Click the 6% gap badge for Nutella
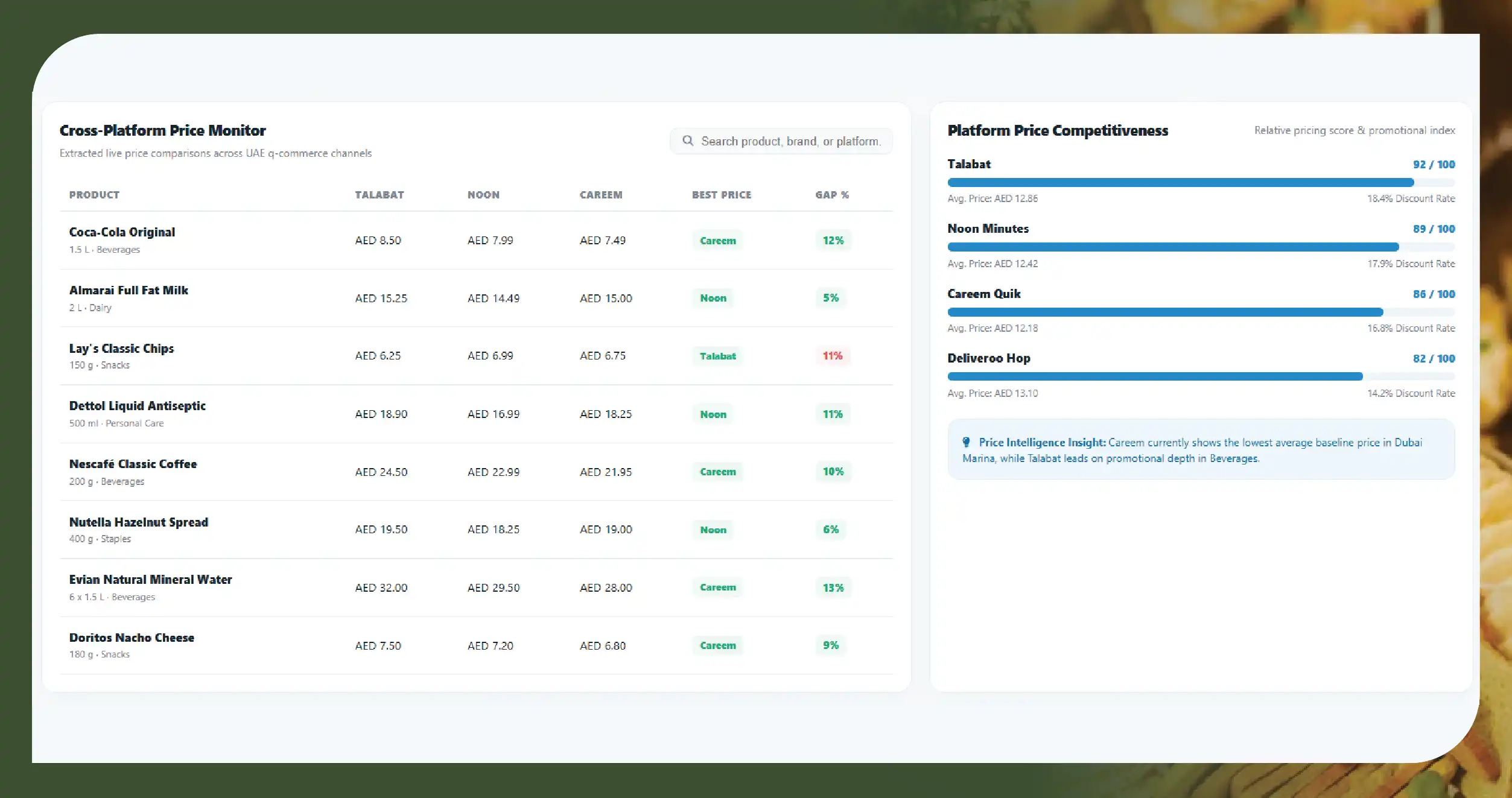The width and height of the screenshot is (1512, 798). [831, 530]
